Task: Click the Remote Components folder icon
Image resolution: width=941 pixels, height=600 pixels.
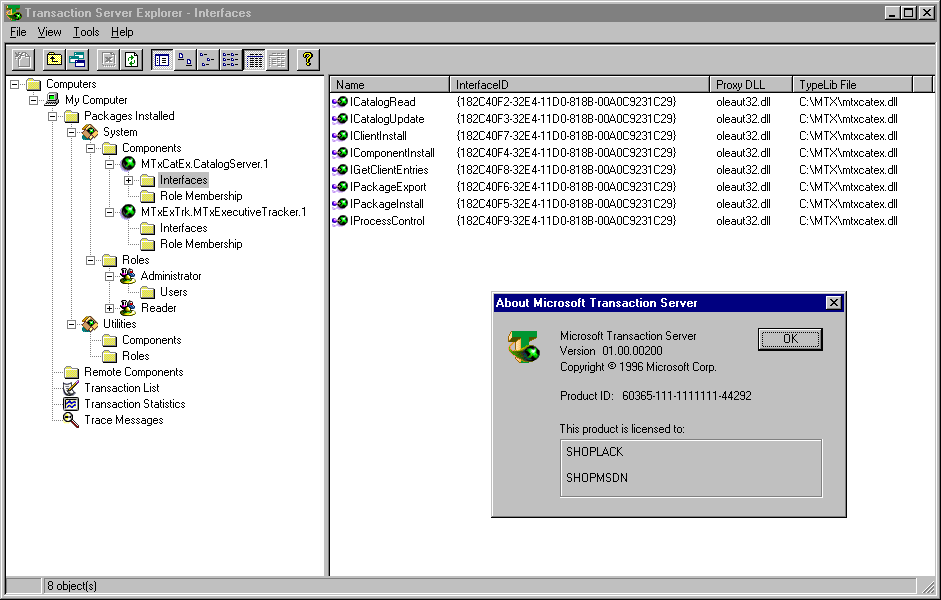Action: pyautogui.click(x=71, y=372)
